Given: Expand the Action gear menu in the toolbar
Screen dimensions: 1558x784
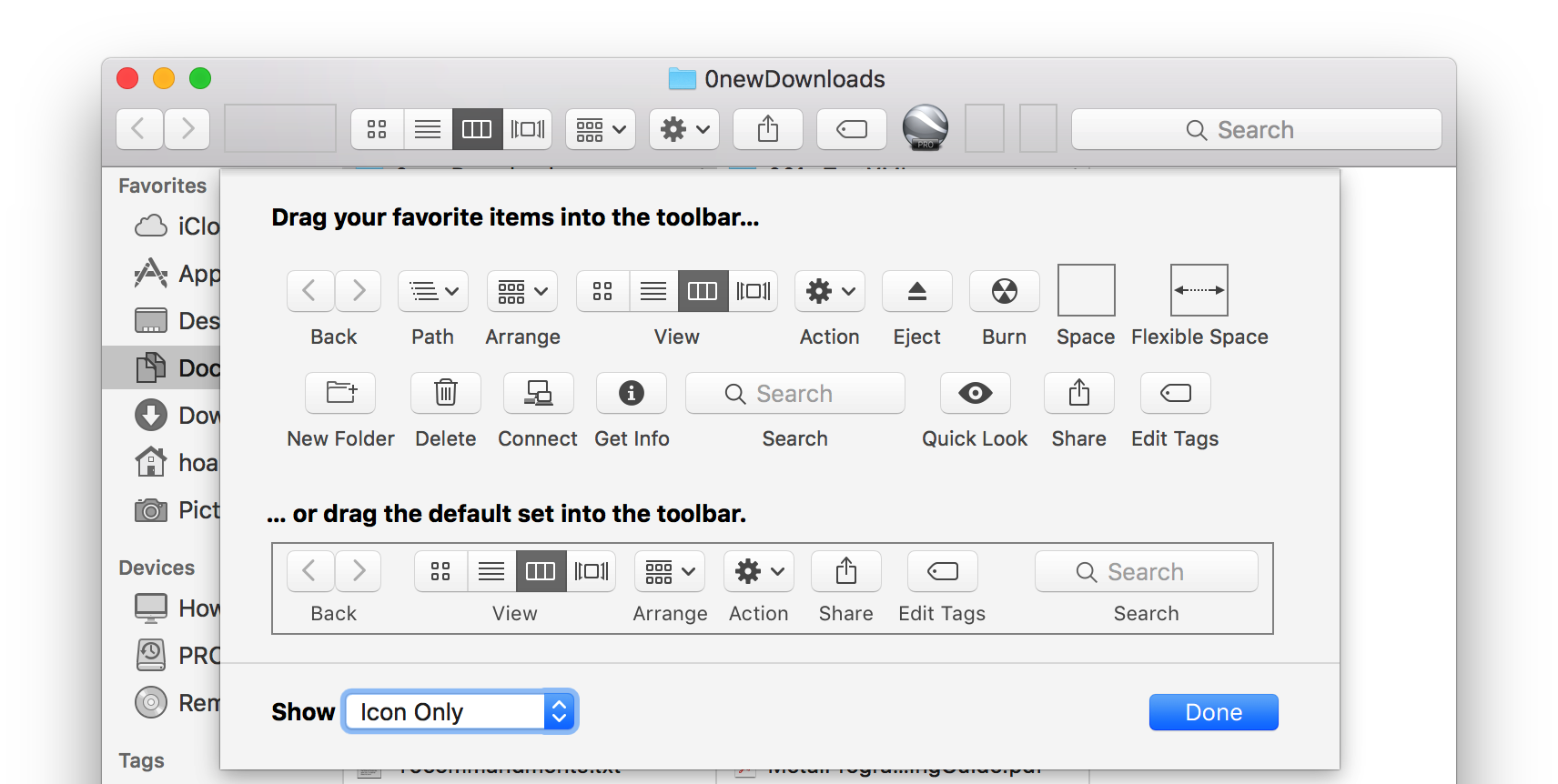Looking at the screenshot, I should pos(683,129).
